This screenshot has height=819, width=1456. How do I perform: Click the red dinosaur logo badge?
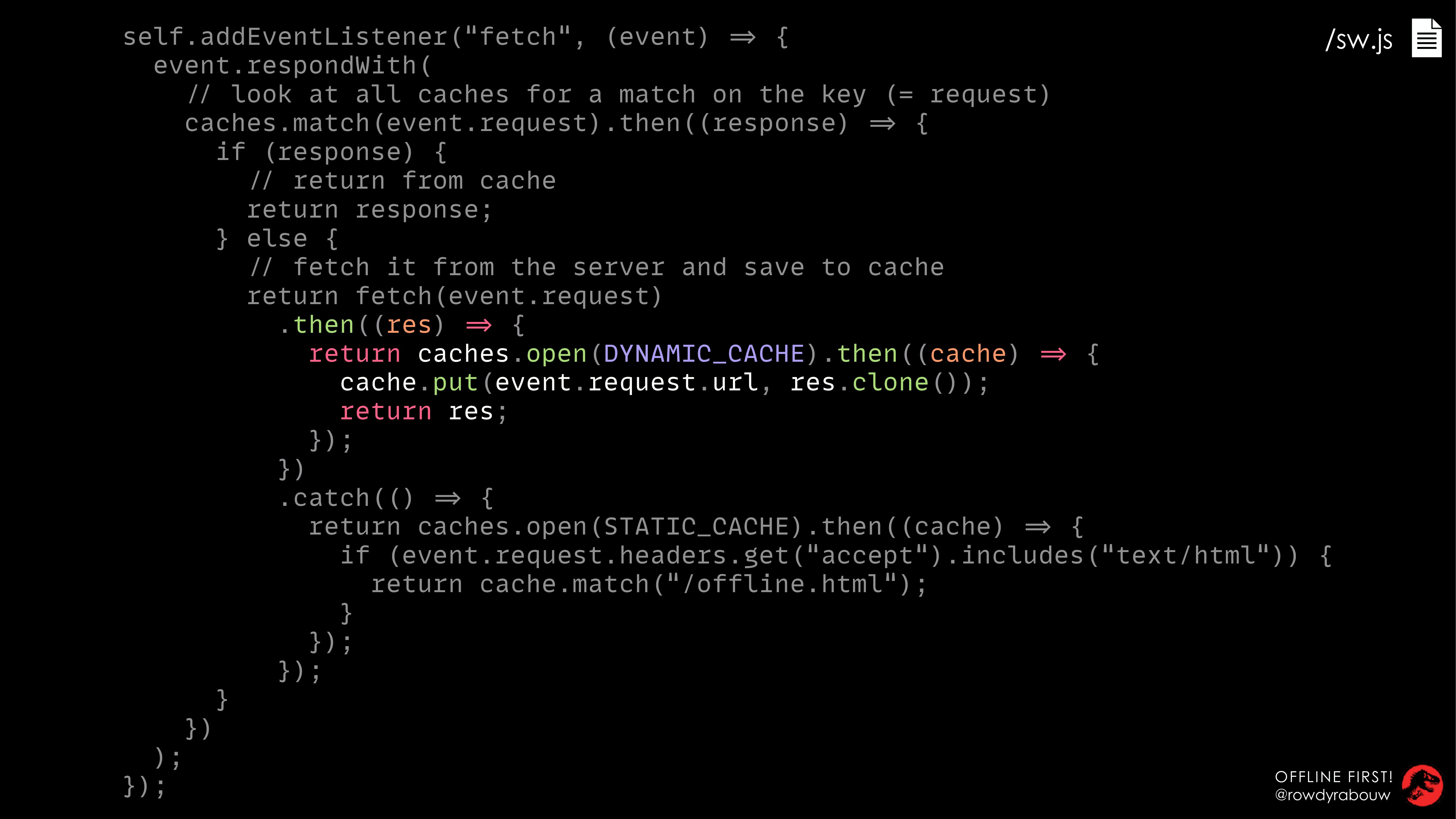point(1422,785)
